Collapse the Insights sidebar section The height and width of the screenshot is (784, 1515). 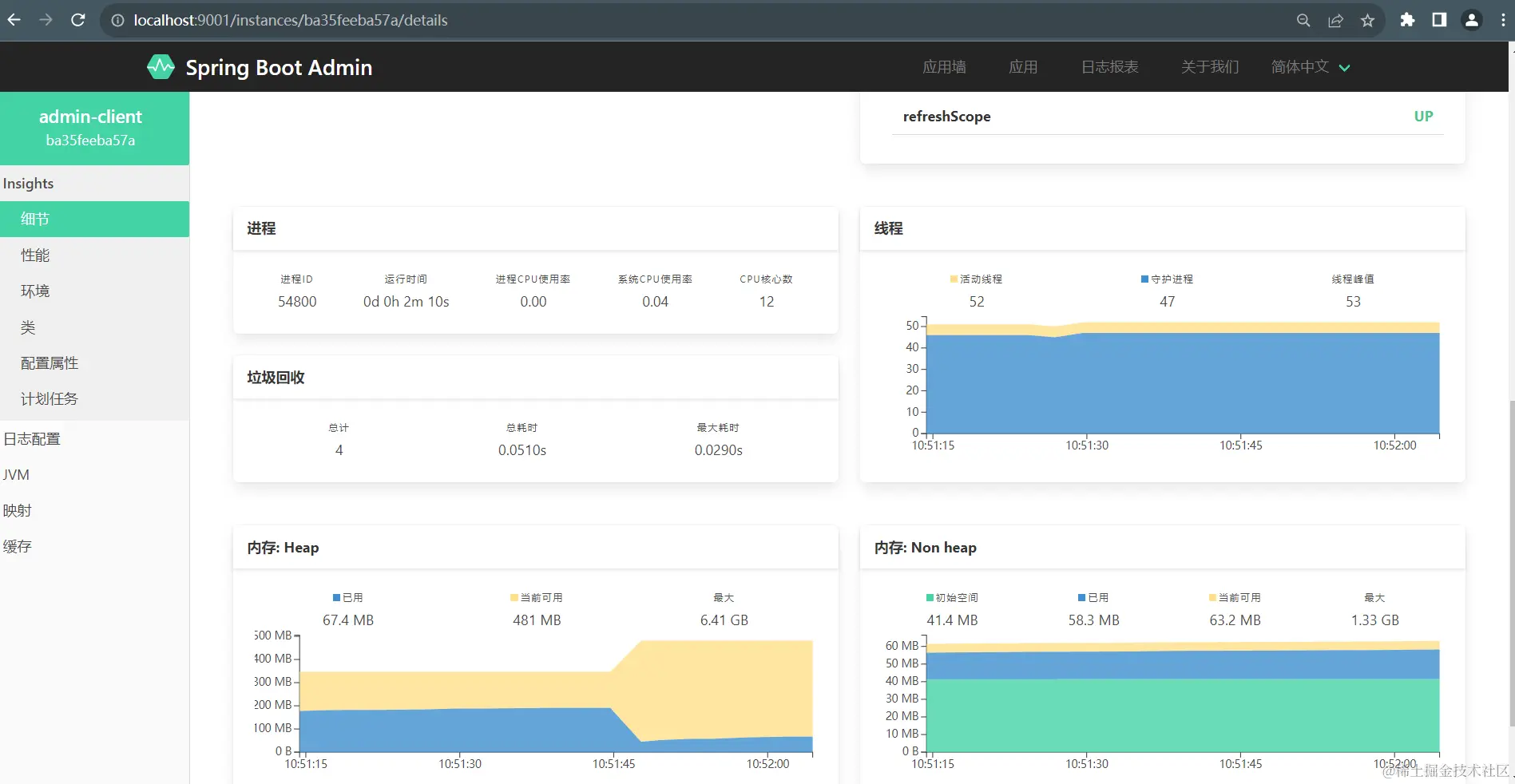coord(94,184)
